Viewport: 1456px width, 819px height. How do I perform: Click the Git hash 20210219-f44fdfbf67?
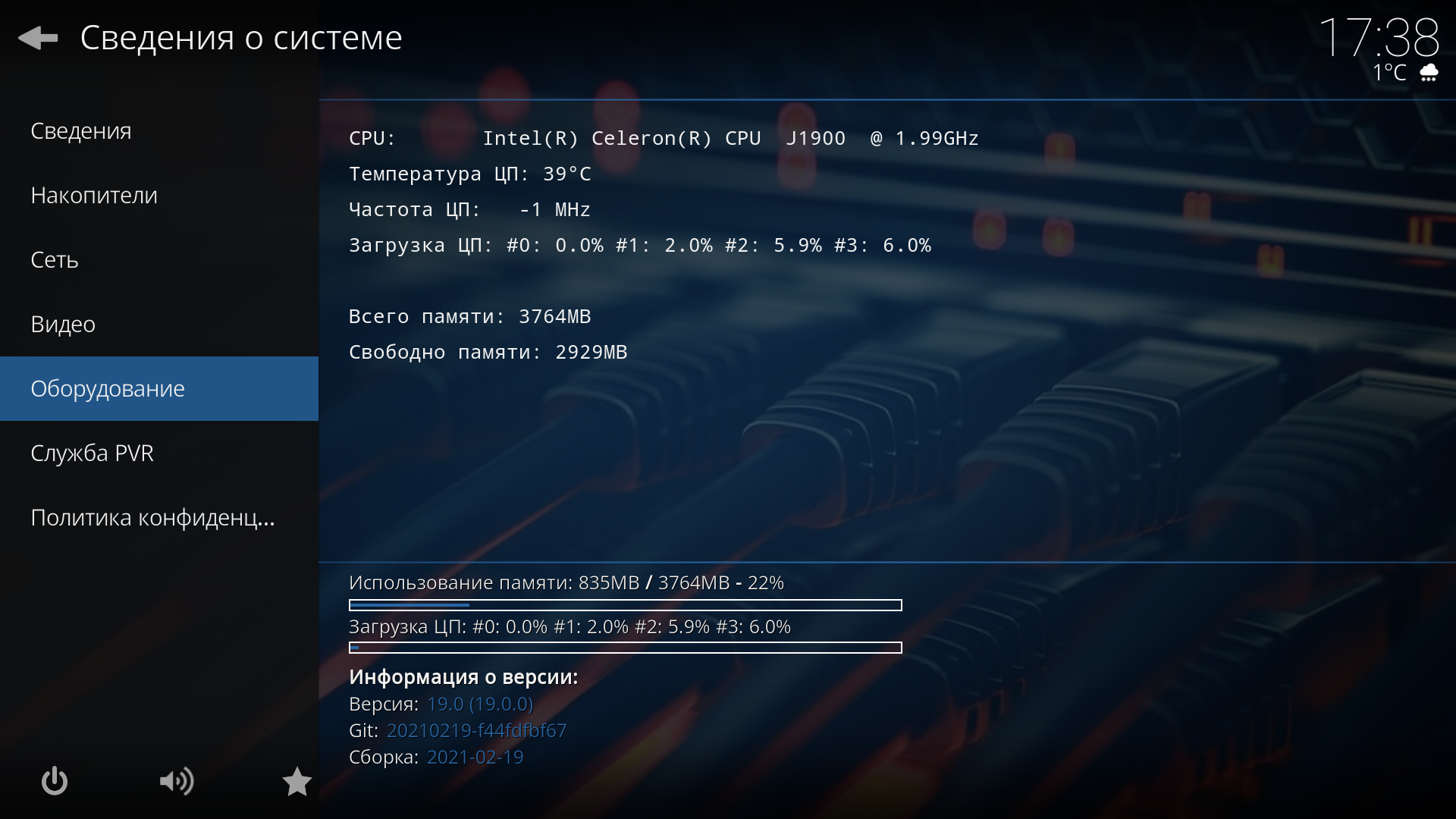[x=476, y=730]
